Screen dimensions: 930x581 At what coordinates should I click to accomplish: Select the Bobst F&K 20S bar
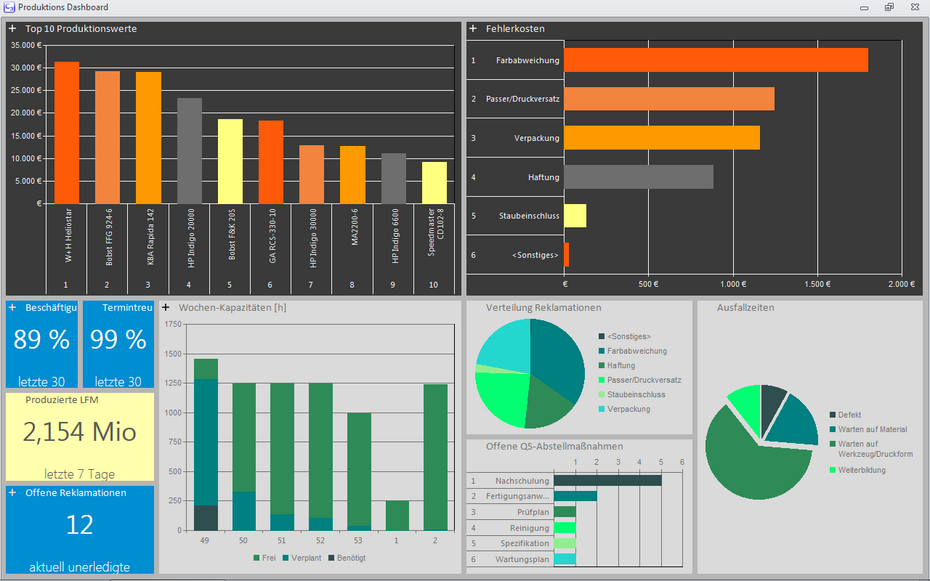point(230,161)
